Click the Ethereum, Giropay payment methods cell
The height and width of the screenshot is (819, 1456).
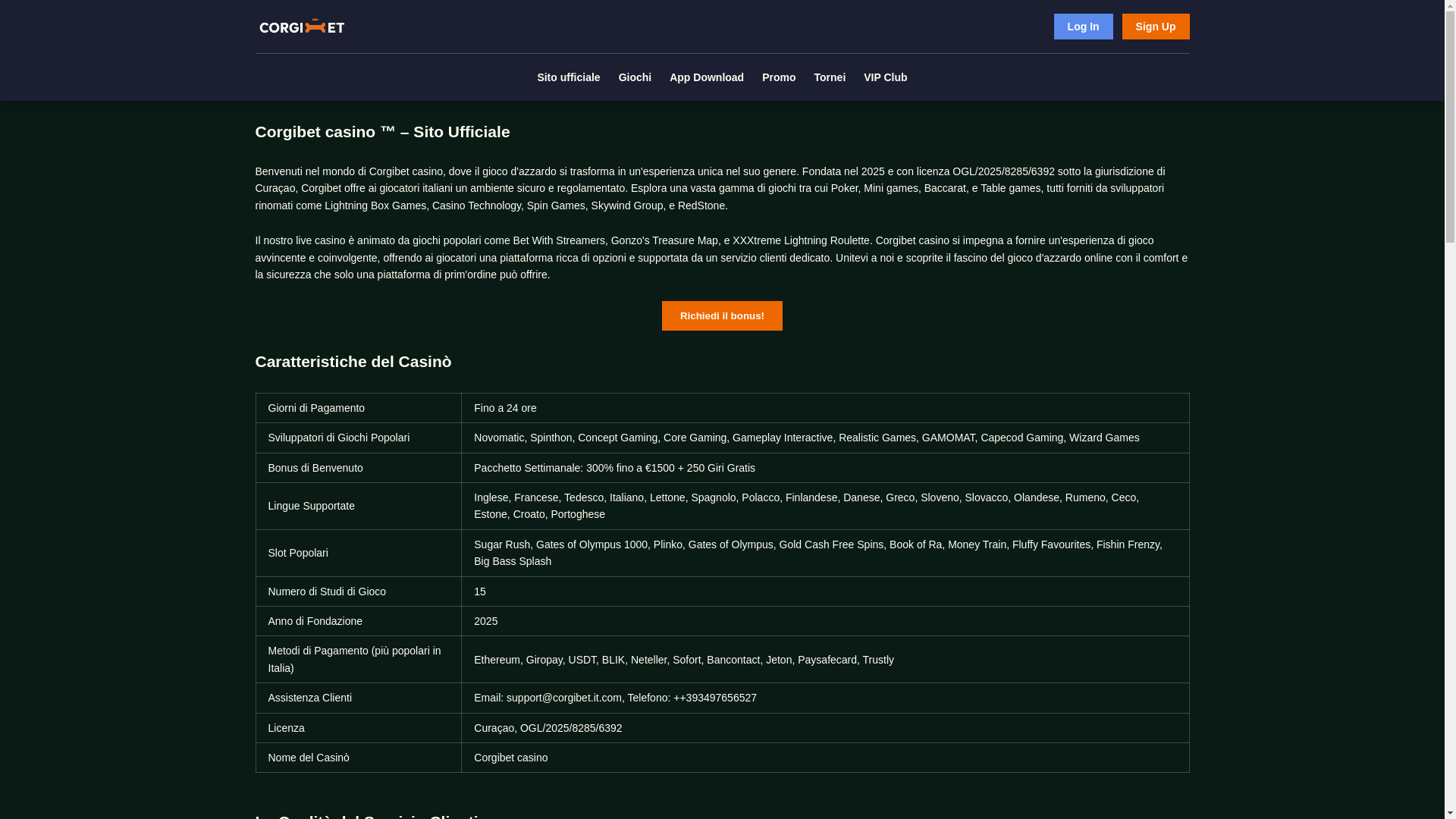825,659
